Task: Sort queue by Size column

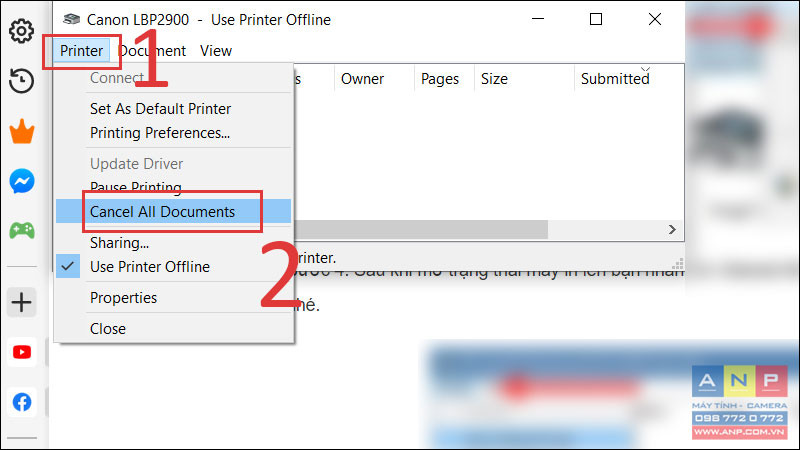Action: [x=524, y=79]
